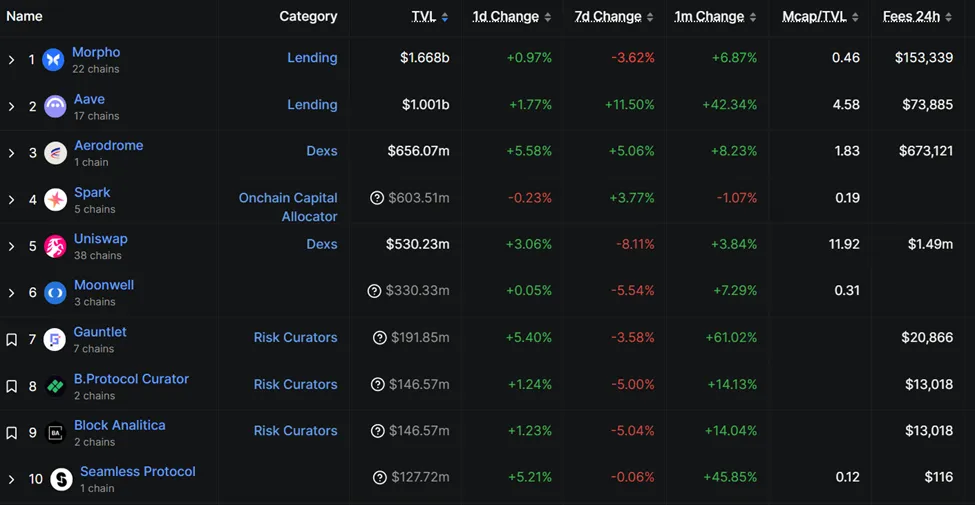Click the Onchain Capital Allocator category link
Viewport: 975px width, 505px height.
(x=288, y=207)
